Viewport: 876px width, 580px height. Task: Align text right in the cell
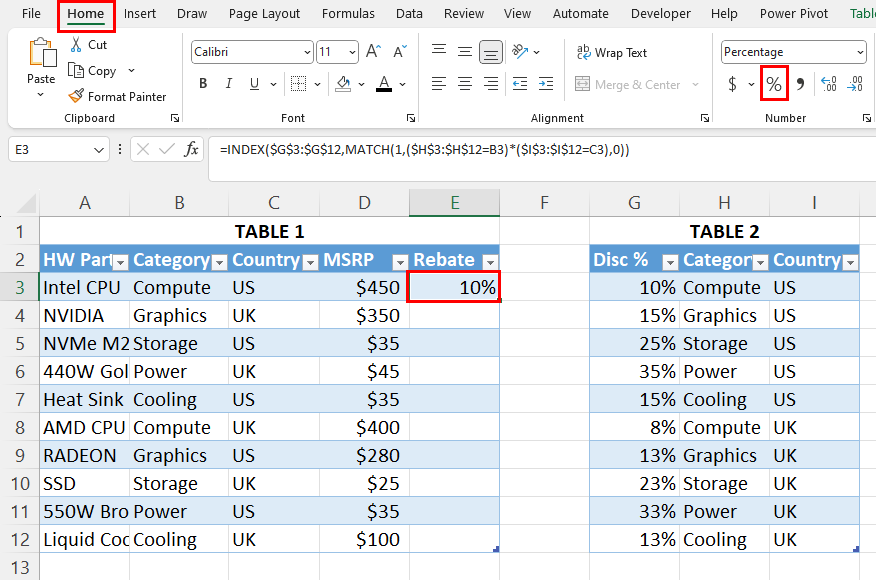click(491, 84)
